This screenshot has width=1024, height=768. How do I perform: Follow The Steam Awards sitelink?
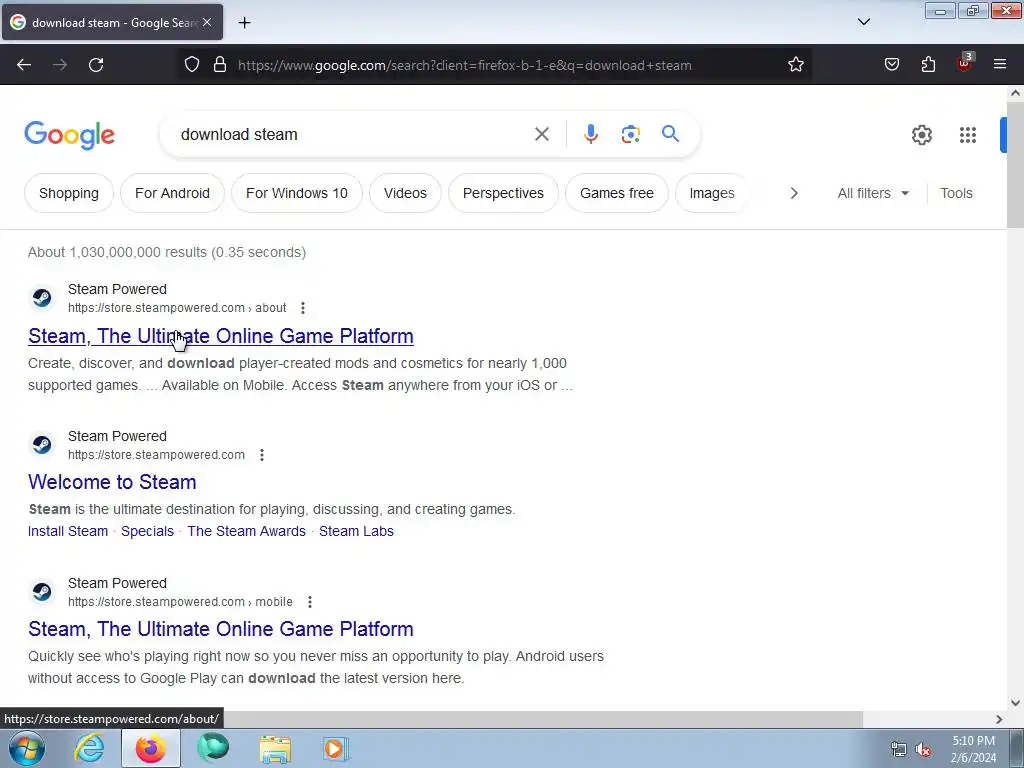click(x=246, y=531)
